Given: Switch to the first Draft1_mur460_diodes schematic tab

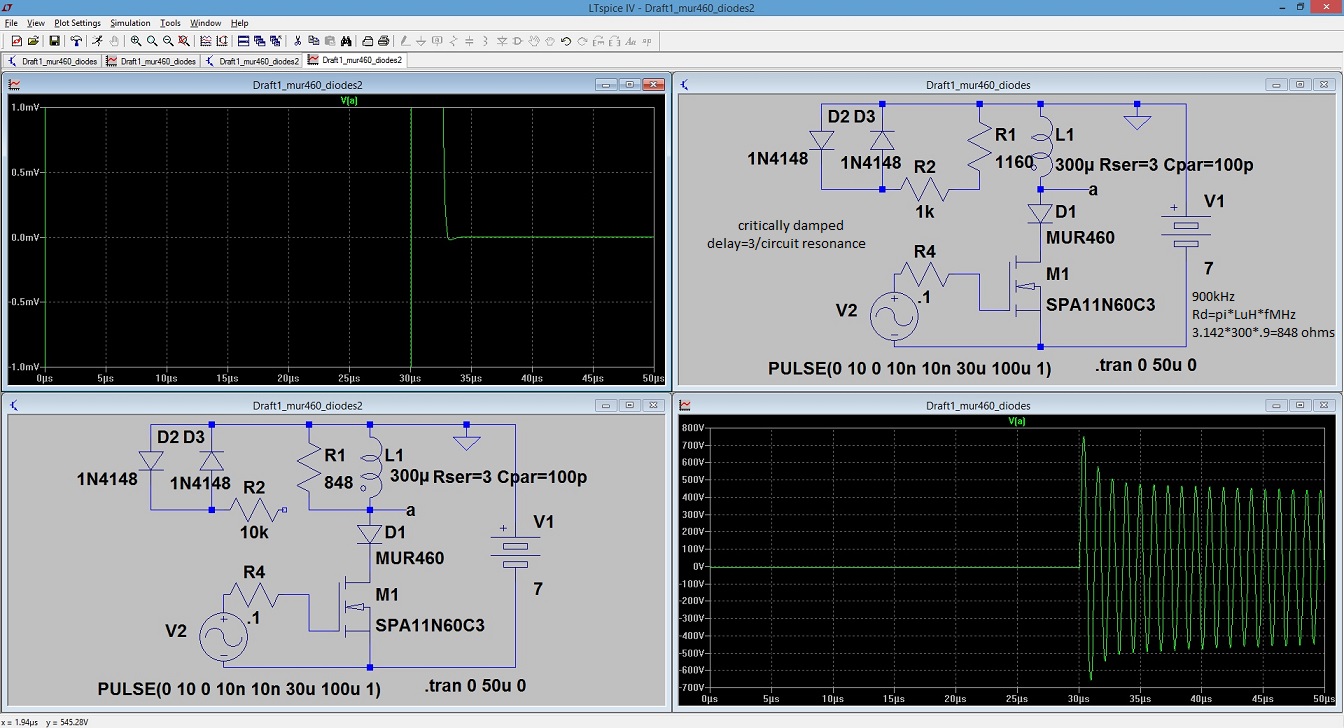Looking at the screenshot, I should [54, 61].
